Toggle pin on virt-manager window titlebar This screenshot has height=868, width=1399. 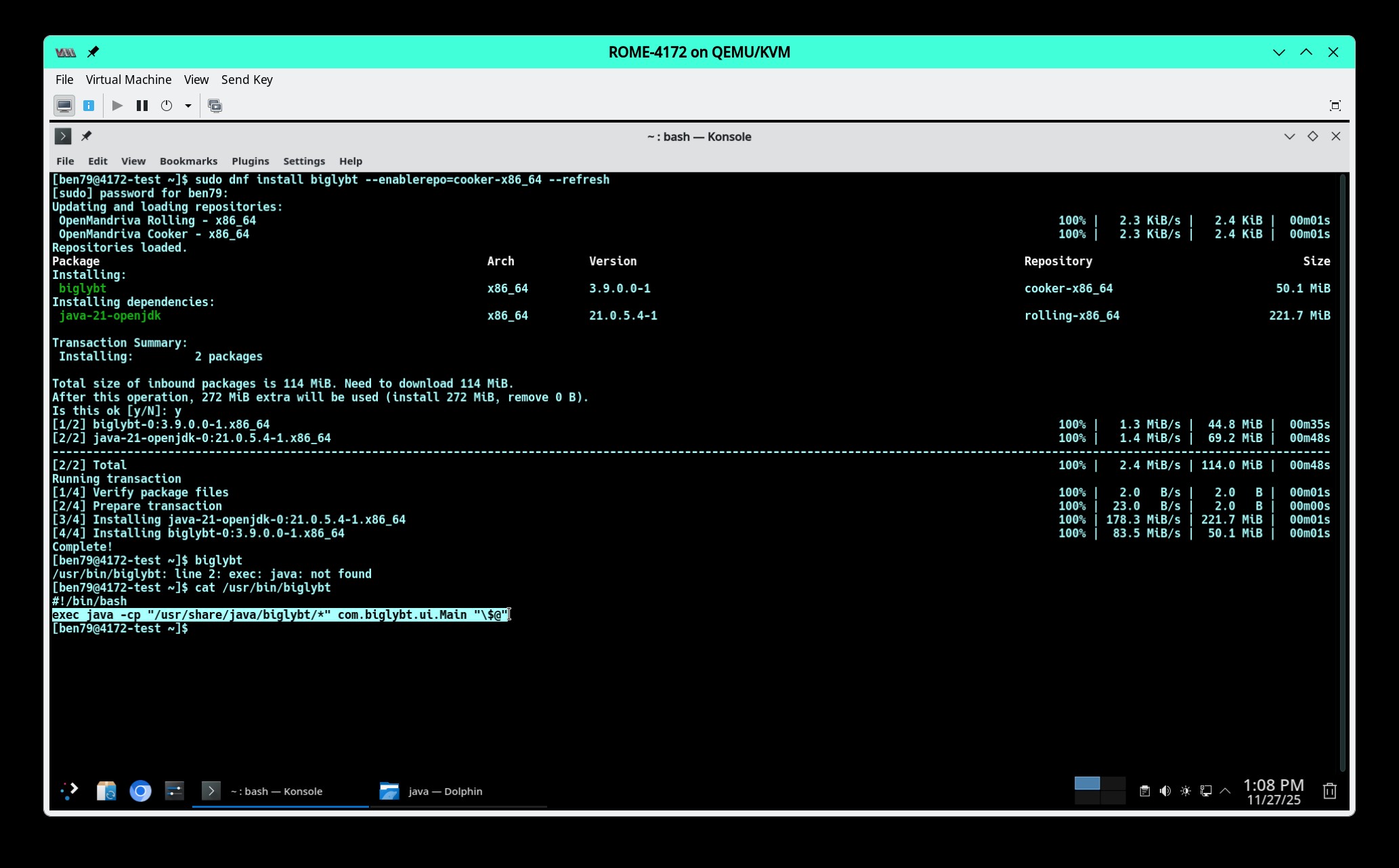point(93,52)
